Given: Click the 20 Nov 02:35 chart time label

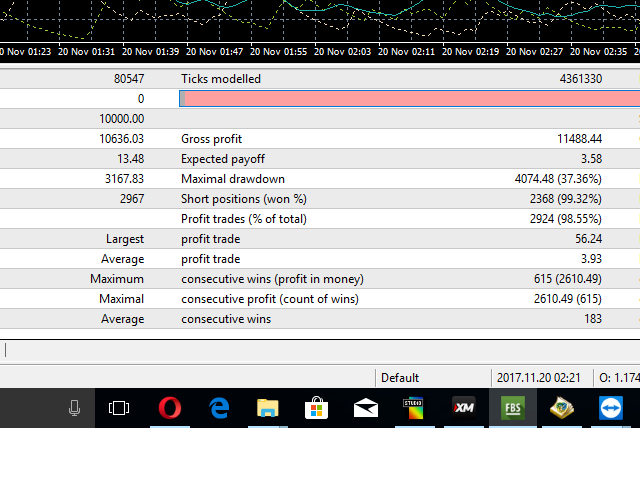Looking at the screenshot, I should [598, 52].
